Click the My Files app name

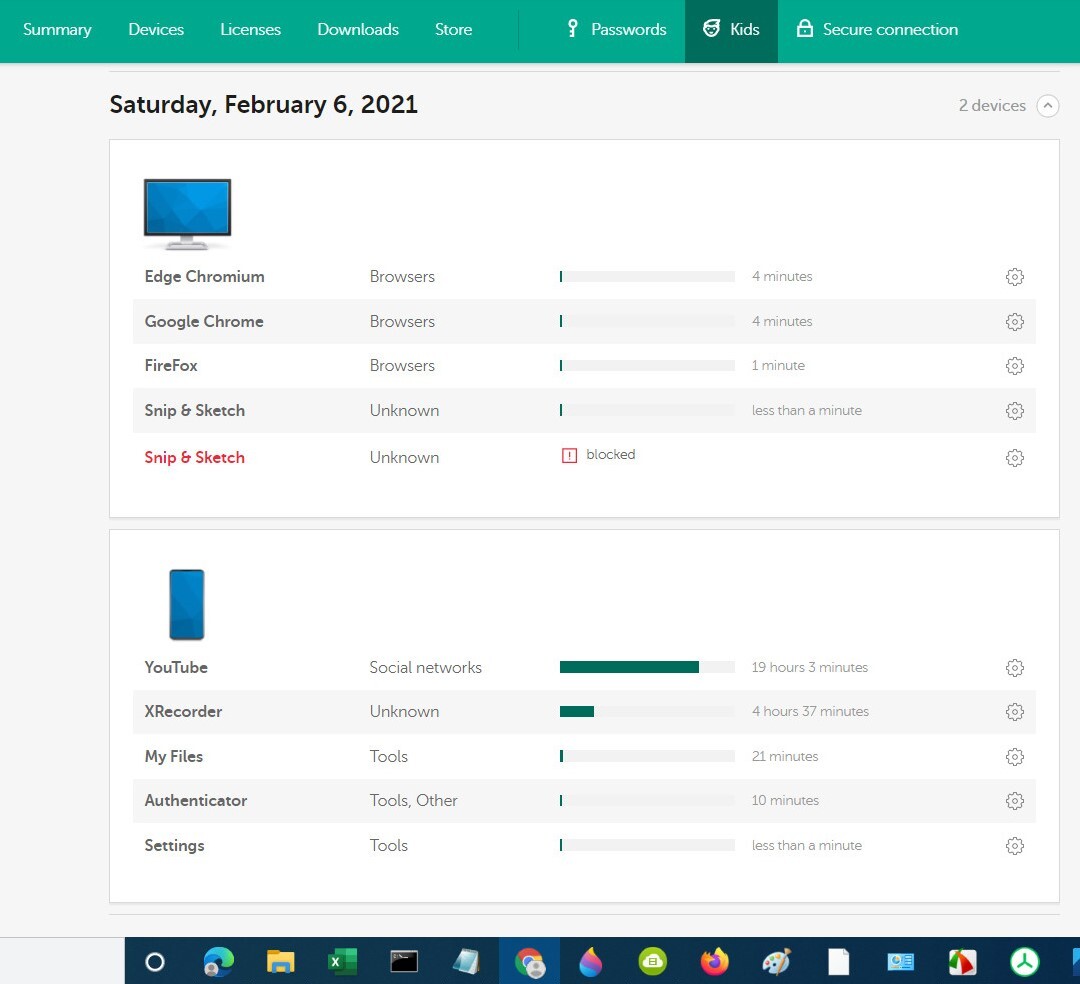pyautogui.click(x=174, y=756)
